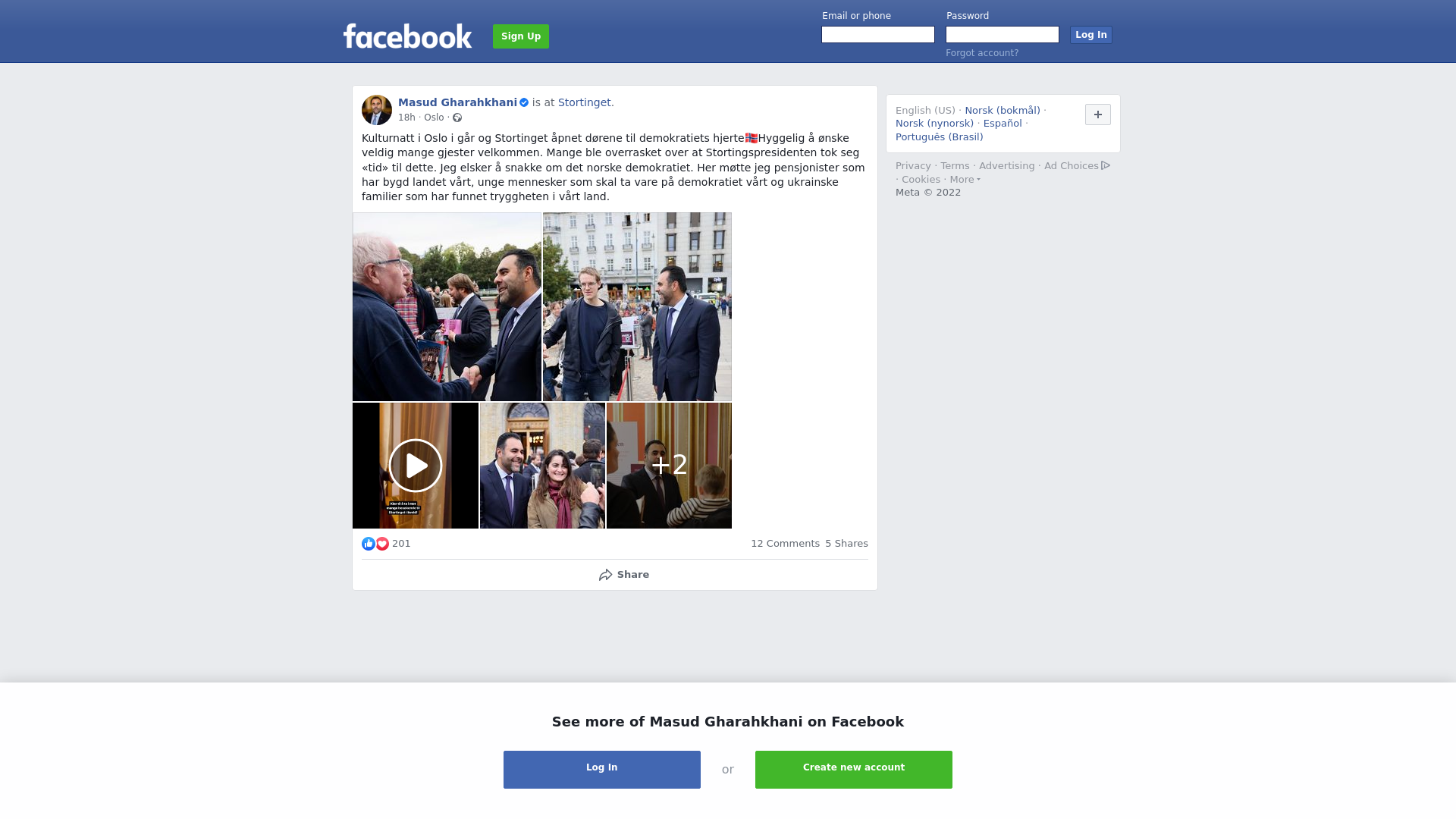Switch language to Norsk (bokmål)
The height and width of the screenshot is (819, 1456).
1003,111
